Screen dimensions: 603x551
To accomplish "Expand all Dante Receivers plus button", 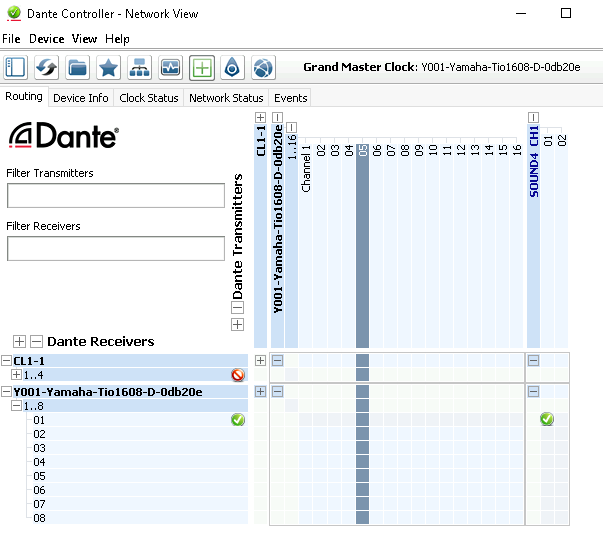I will (x=19, y=341).
